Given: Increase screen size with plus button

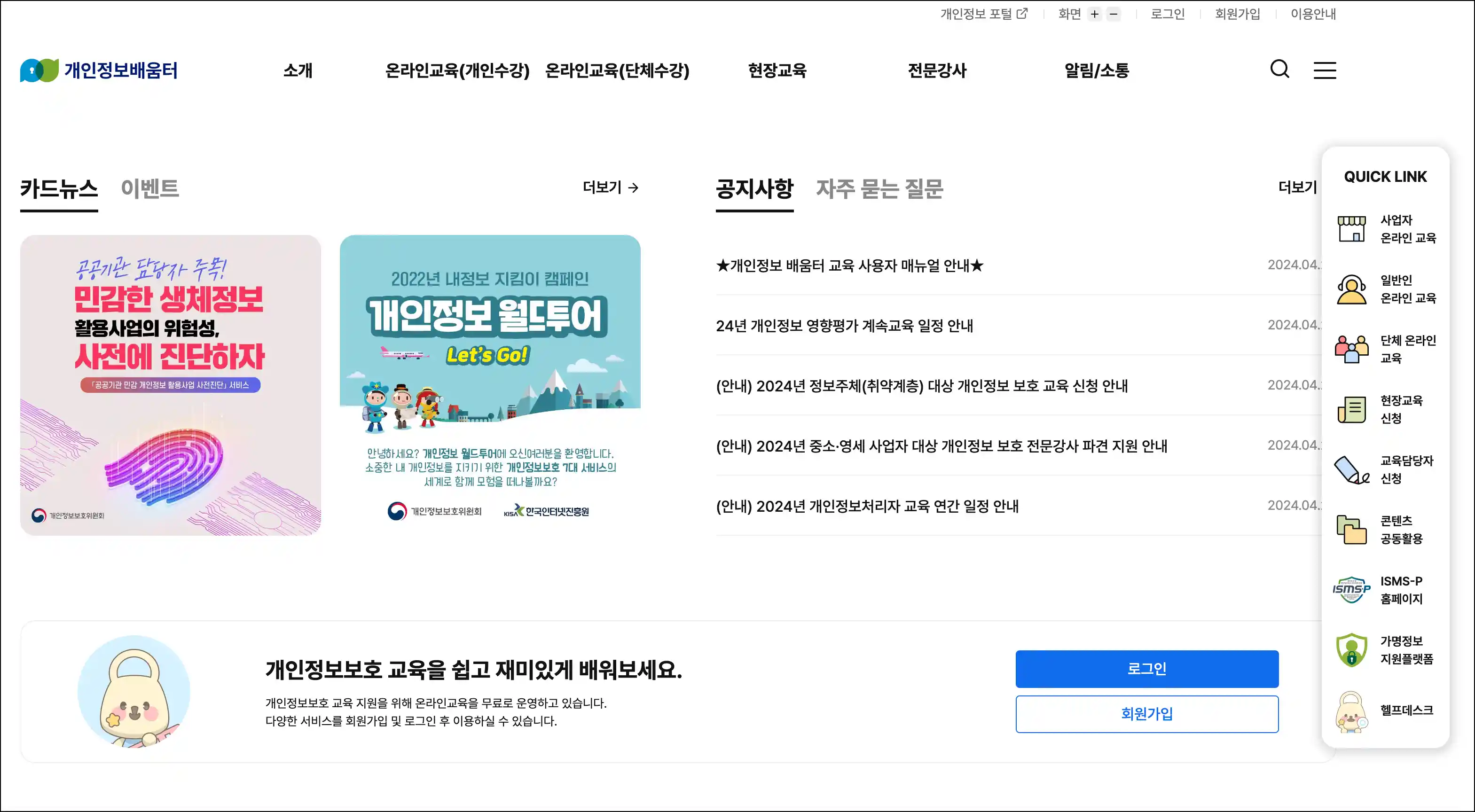Looking at the screenshot, I should pyautogui.click(x=1094, y=14).
